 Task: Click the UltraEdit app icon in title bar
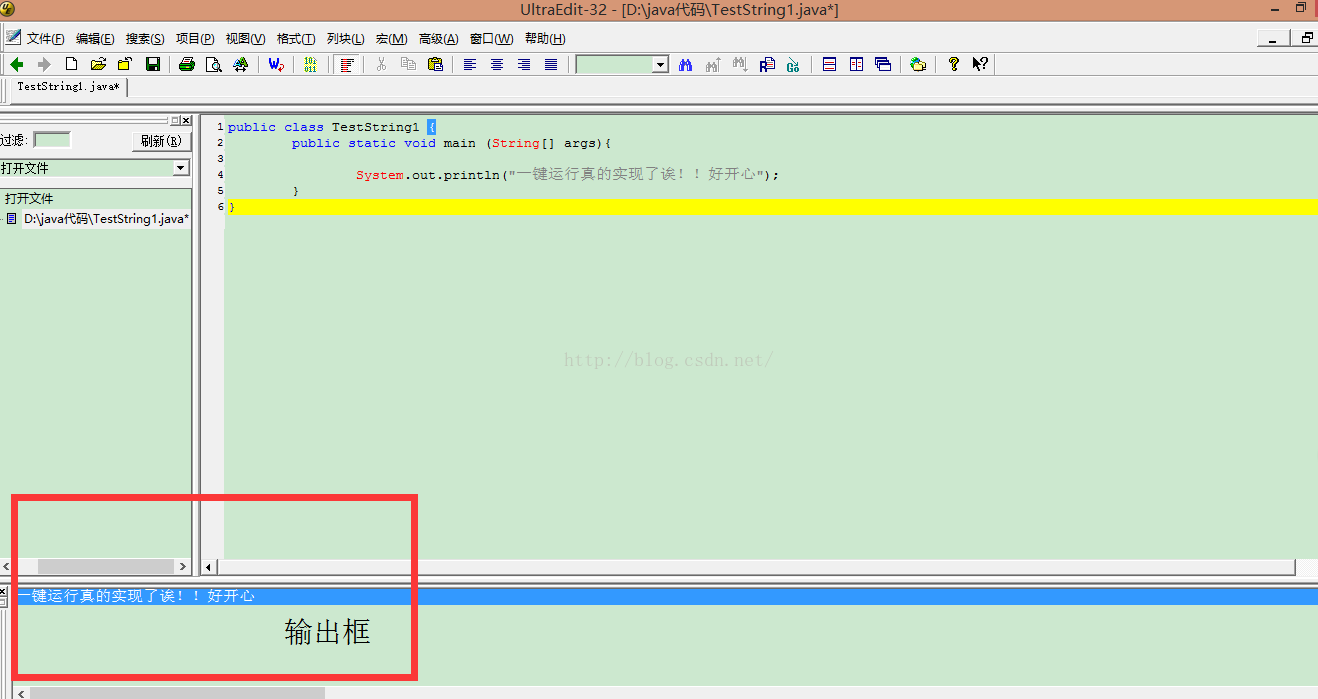pyautogui.click(x=7, y=9)
